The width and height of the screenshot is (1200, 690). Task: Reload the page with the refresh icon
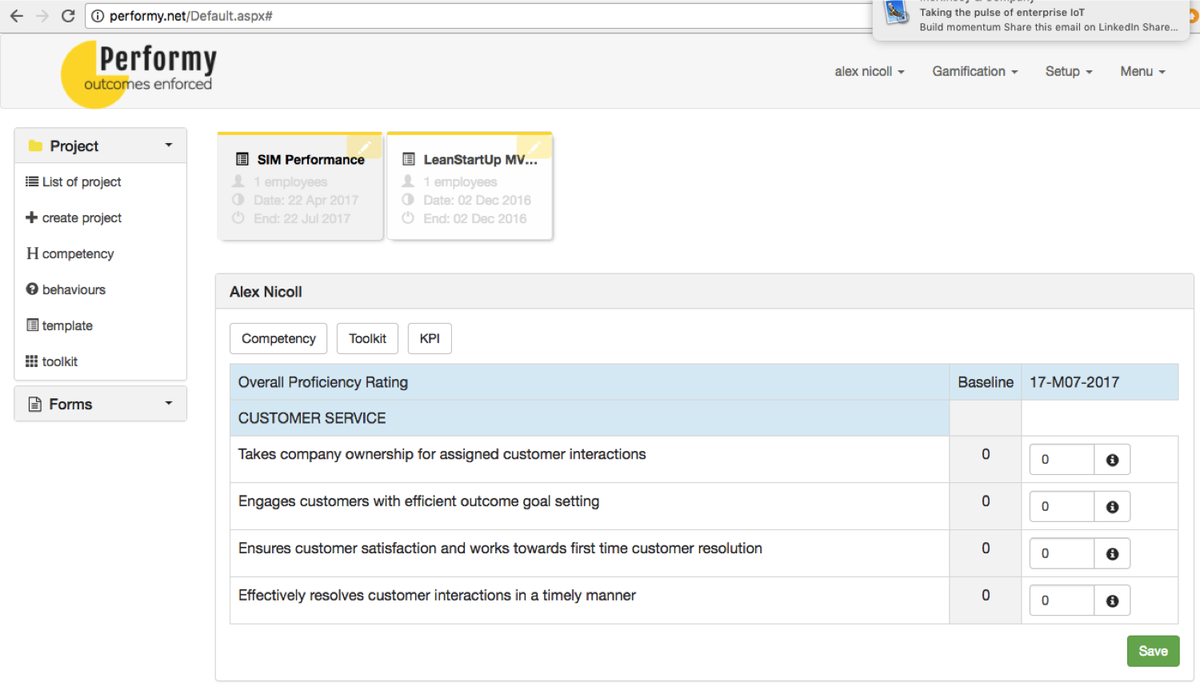68,16
